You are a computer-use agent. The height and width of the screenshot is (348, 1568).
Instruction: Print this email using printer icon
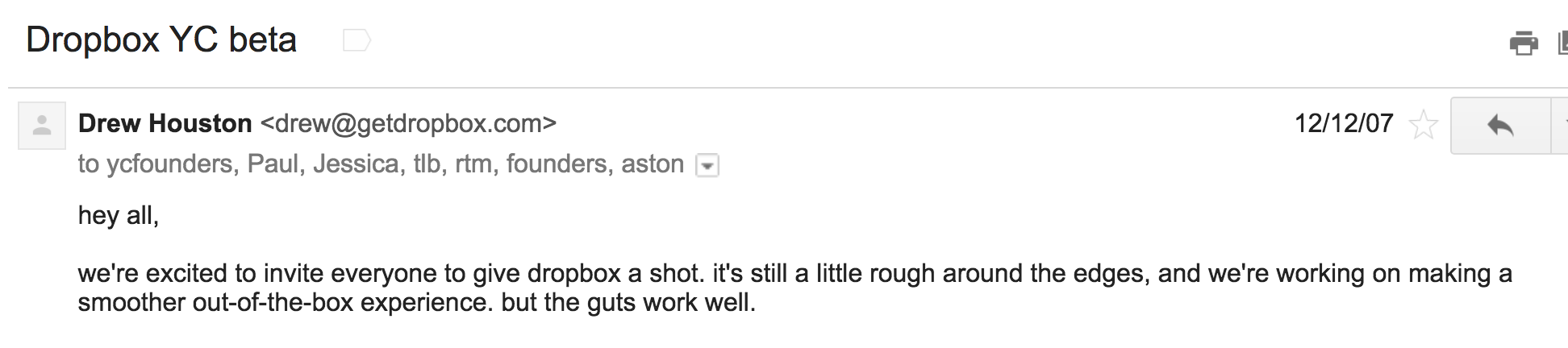click(x=1523, y=43)
